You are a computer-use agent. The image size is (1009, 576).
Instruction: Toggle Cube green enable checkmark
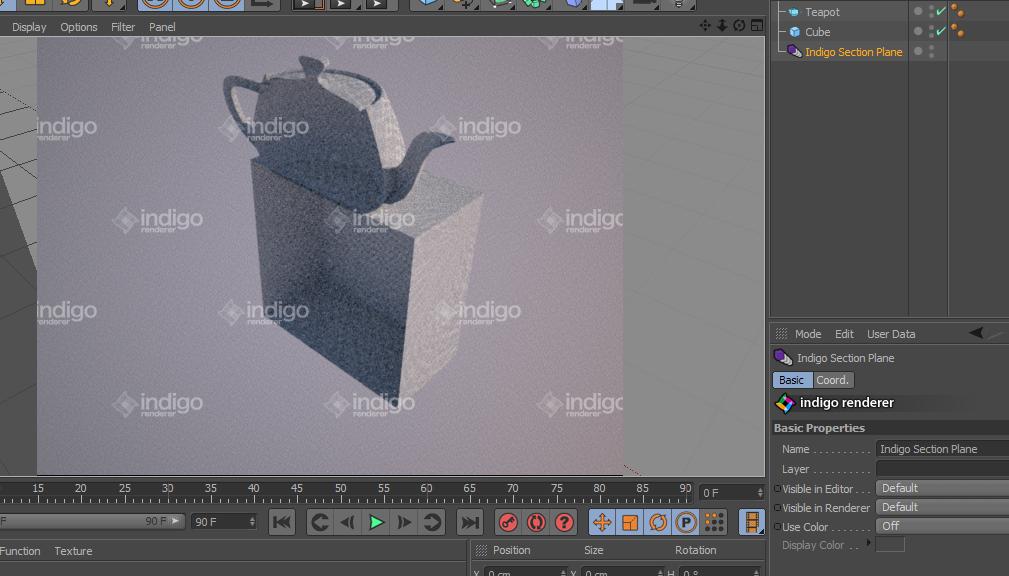click(941, 31)
